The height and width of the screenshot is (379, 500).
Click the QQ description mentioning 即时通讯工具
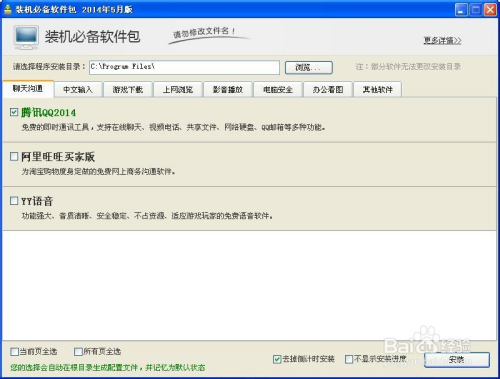click(x=173, y=127)
